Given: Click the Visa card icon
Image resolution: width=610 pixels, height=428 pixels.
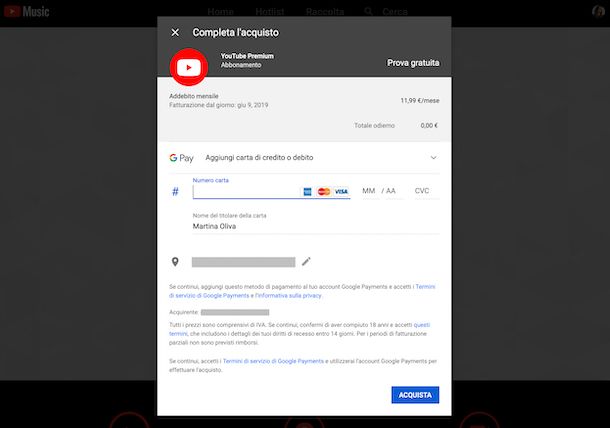Looking at the screenshot, I should coord(341,191).
